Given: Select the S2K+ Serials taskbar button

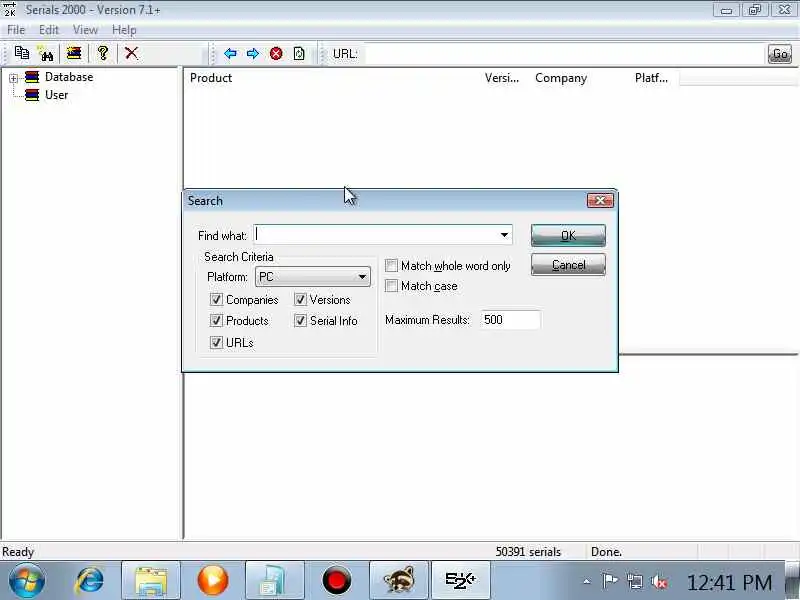Looking at the screenshot, I should [460, 581].
